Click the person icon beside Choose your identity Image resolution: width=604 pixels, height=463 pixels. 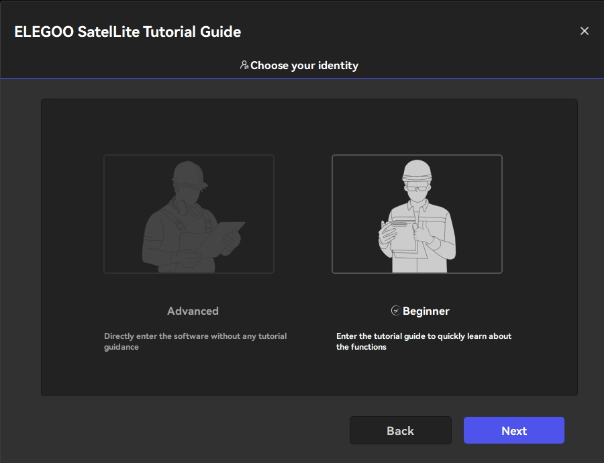click(x=244, y=65)
